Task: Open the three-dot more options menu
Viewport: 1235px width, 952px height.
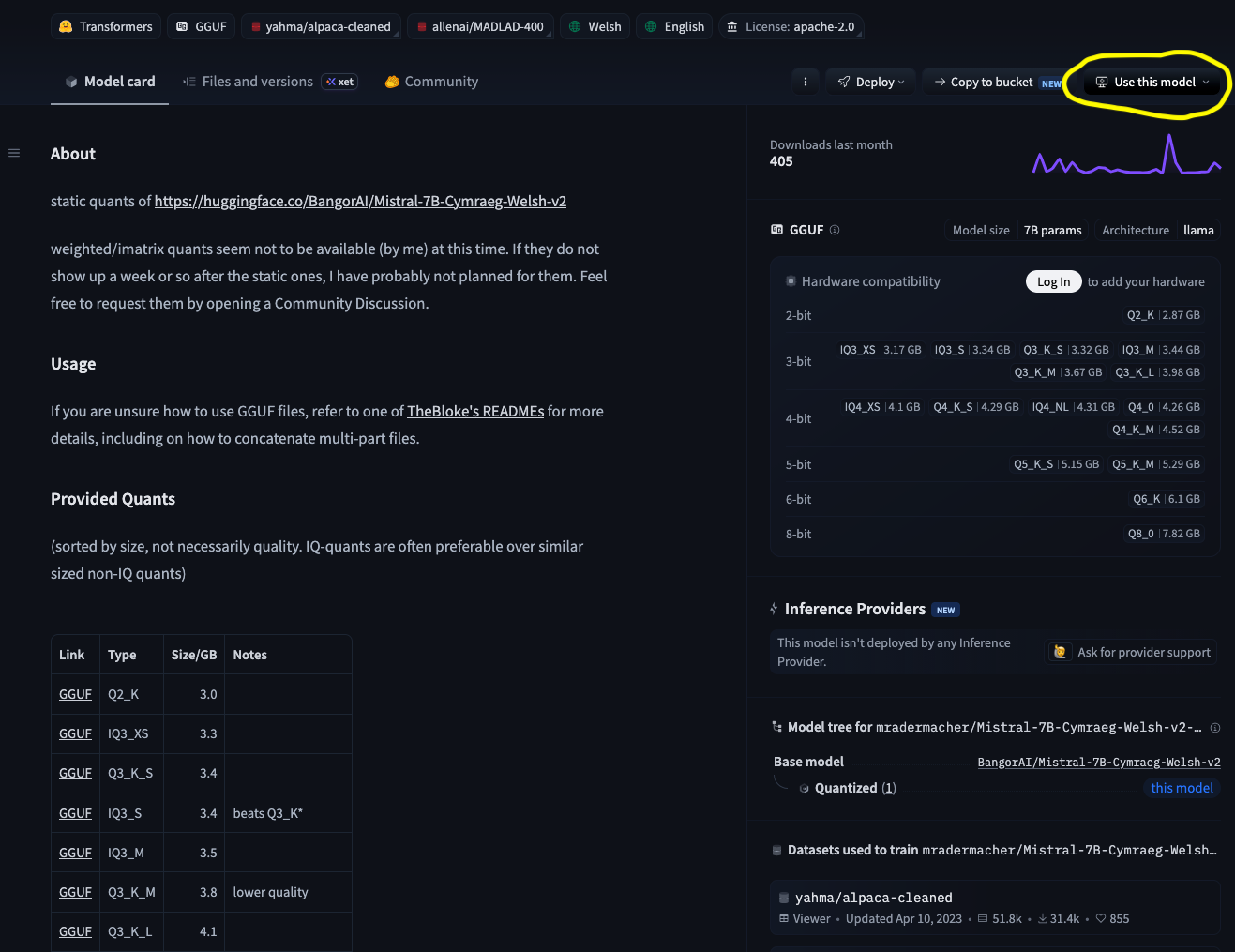Action: tap(806, 82)
